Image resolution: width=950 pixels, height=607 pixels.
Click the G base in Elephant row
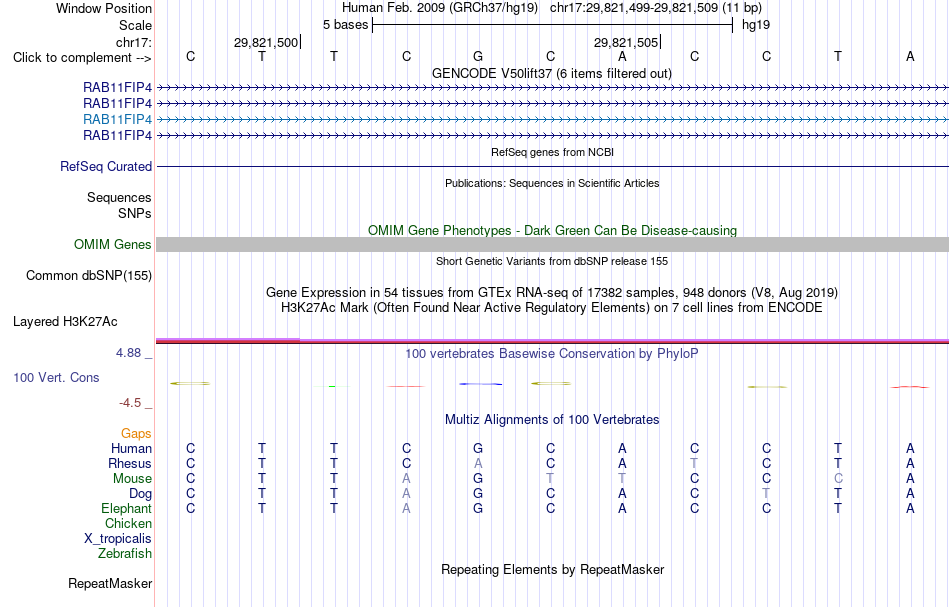pyautogui.click(x=478, y=508)
